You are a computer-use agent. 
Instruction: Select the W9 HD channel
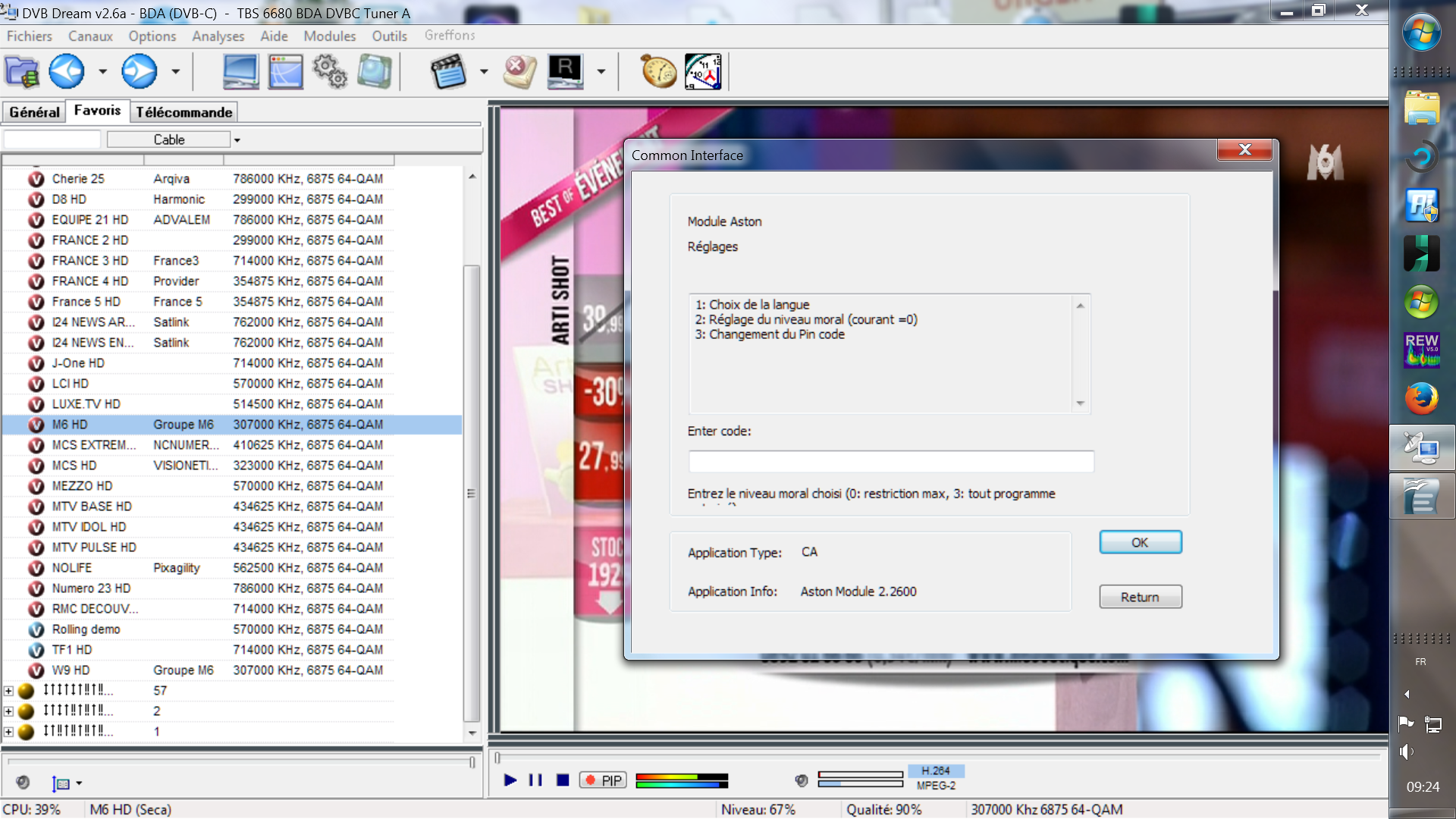click(x=232, y=670)
